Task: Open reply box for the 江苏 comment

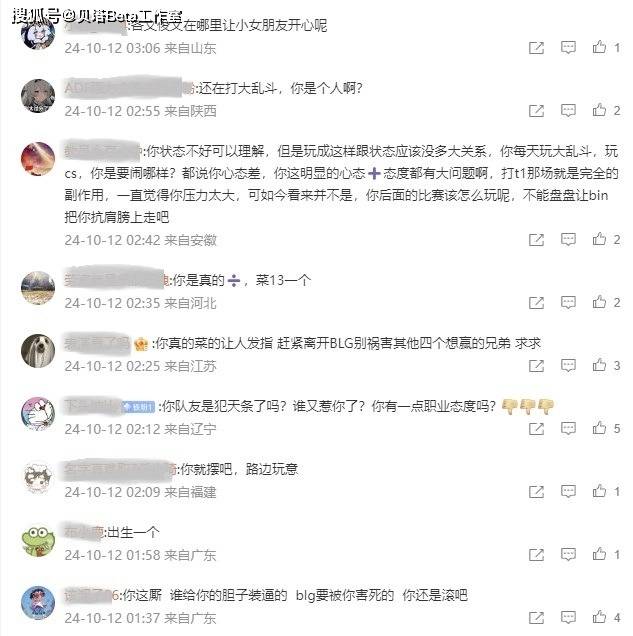Action: (568, 365)
